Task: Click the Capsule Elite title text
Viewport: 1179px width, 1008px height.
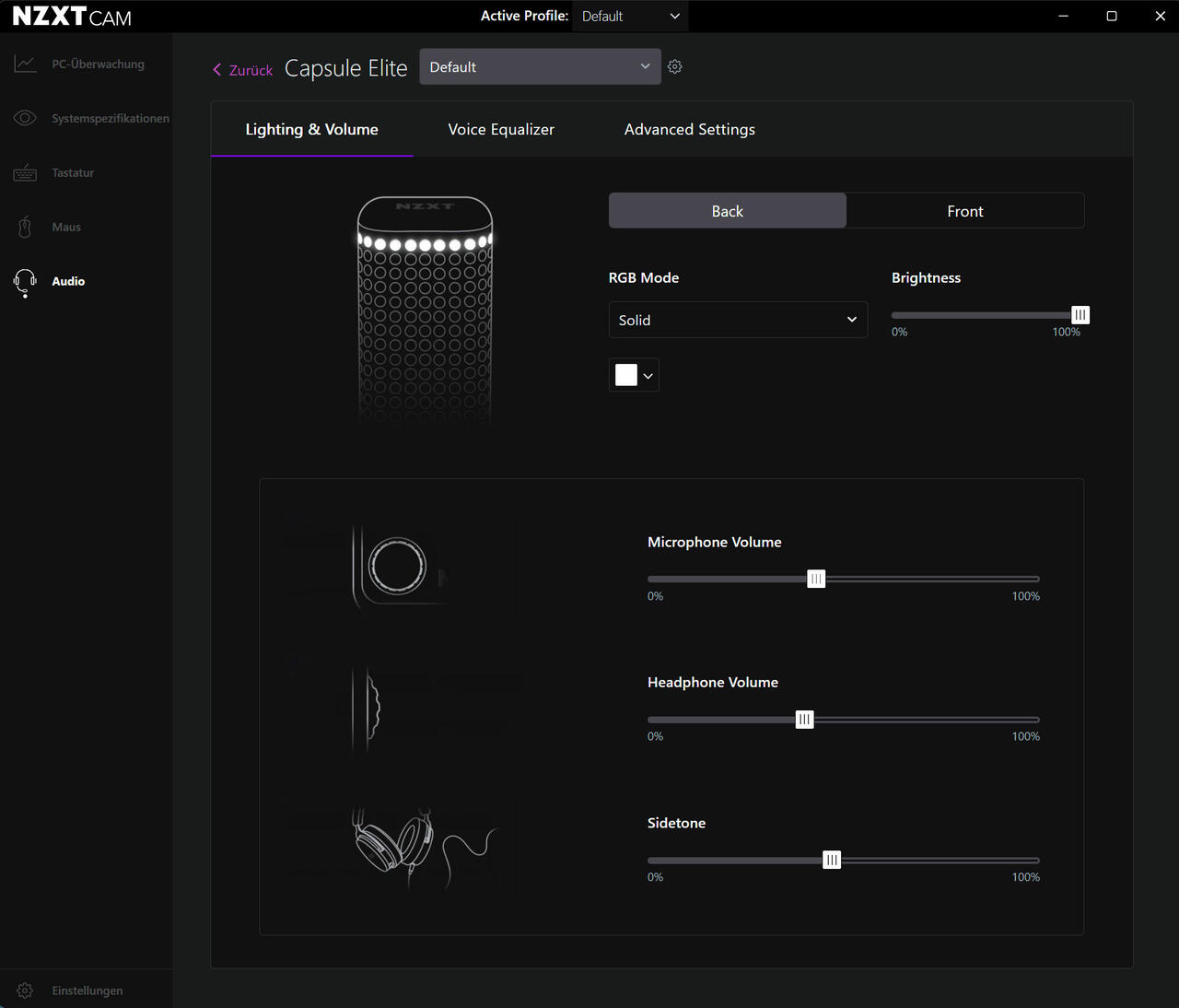Action: click(345, 69)
